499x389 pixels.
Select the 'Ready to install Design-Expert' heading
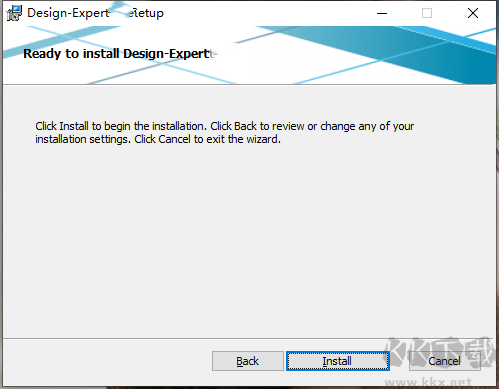(117, 54)
